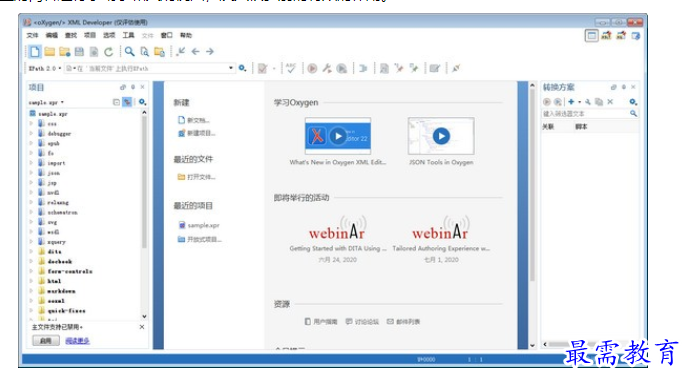Click the first pin icon in toolbar

399,68
